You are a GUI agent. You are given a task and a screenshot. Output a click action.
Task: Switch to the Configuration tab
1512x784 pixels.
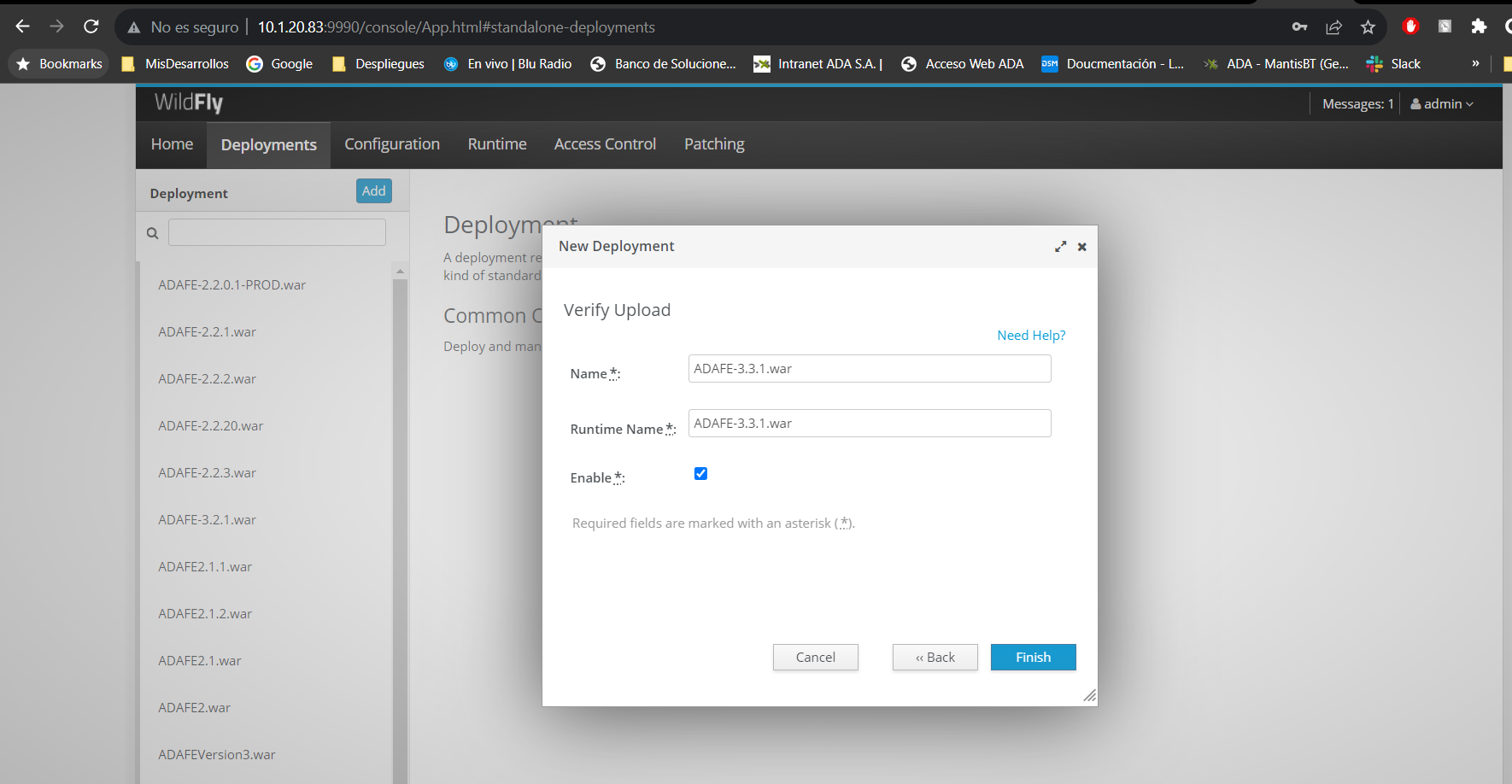pos(392,144)
